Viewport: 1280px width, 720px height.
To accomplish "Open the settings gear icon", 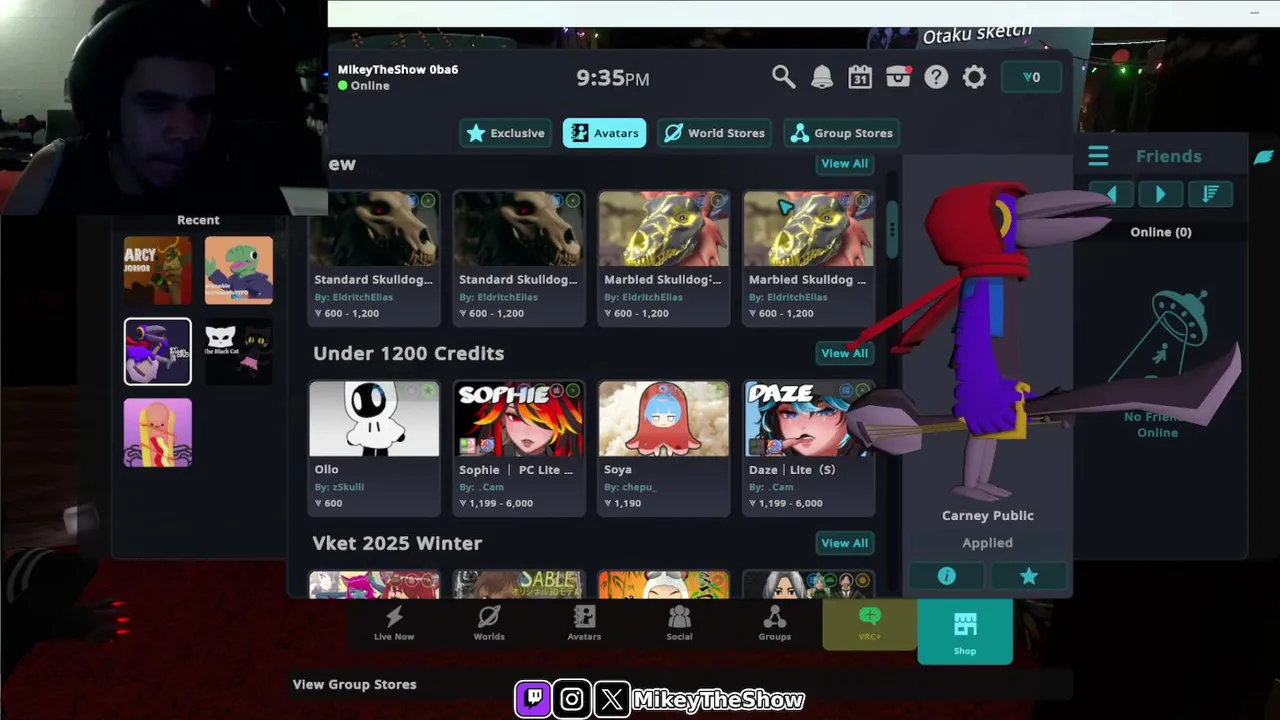I will coord(974,77).
